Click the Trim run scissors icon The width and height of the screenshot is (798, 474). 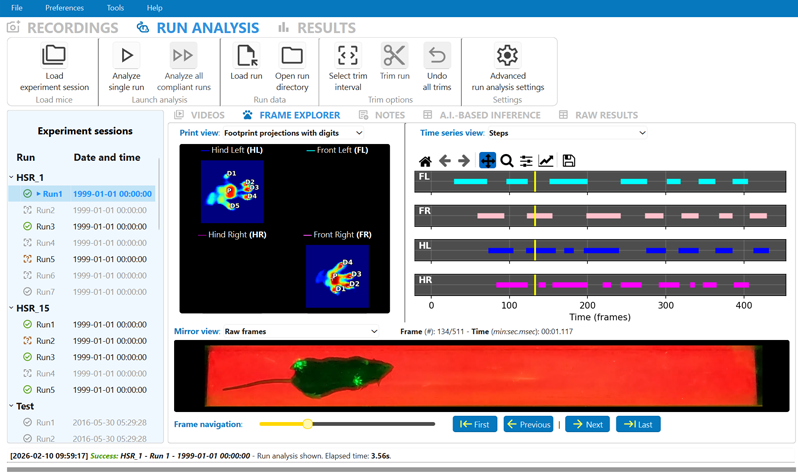394,55
